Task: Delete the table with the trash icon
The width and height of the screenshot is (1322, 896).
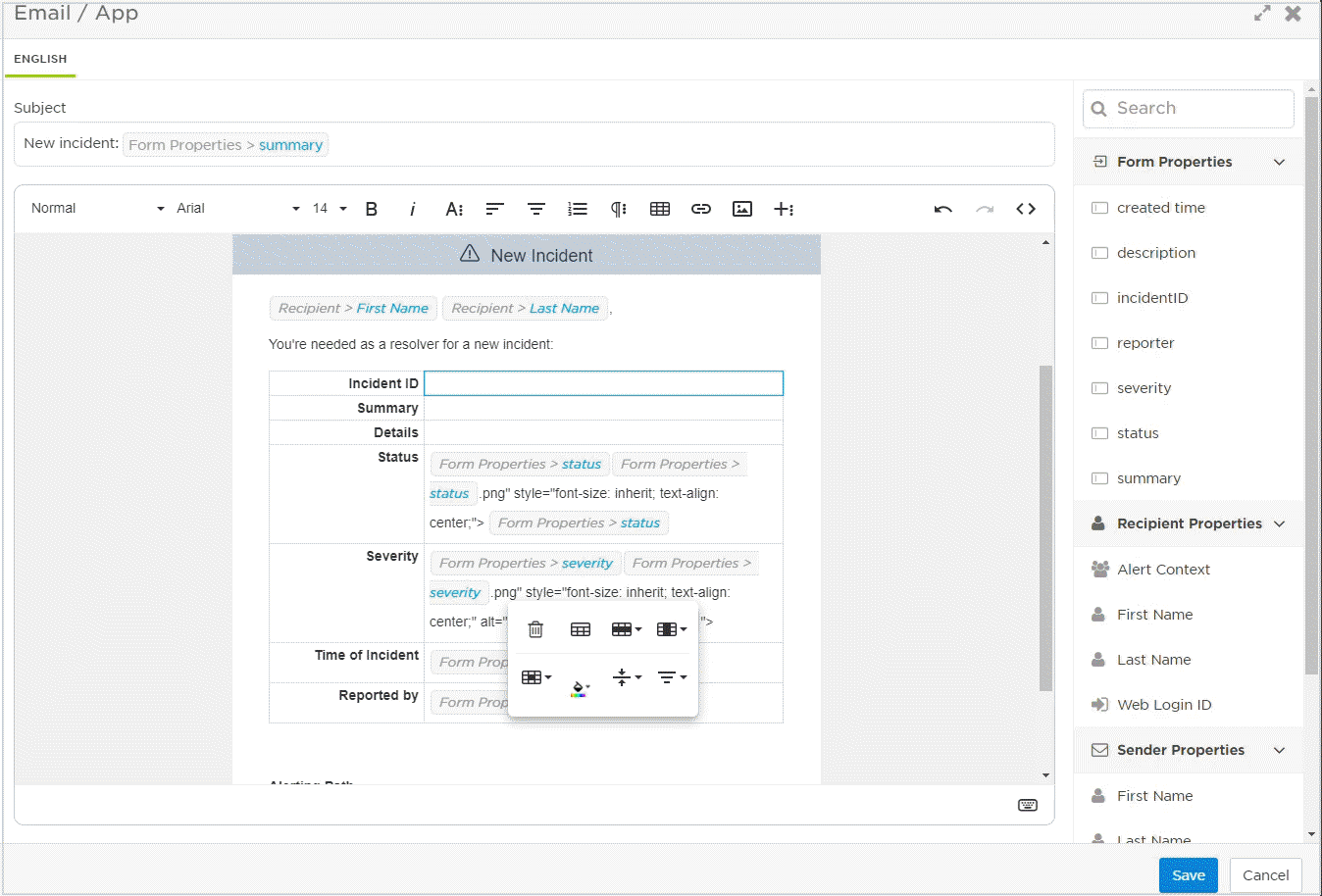Action: click(x=535, y=629)
